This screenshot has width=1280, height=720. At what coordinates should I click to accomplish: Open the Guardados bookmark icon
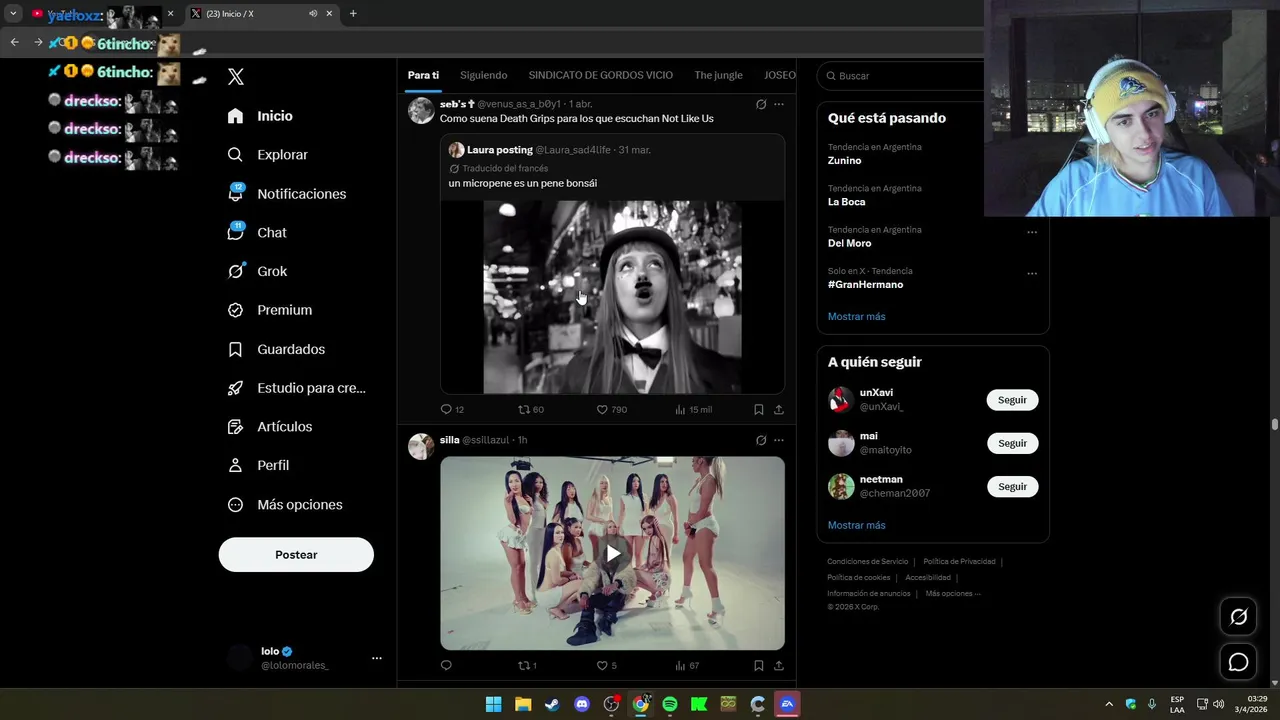click(235, 349)
